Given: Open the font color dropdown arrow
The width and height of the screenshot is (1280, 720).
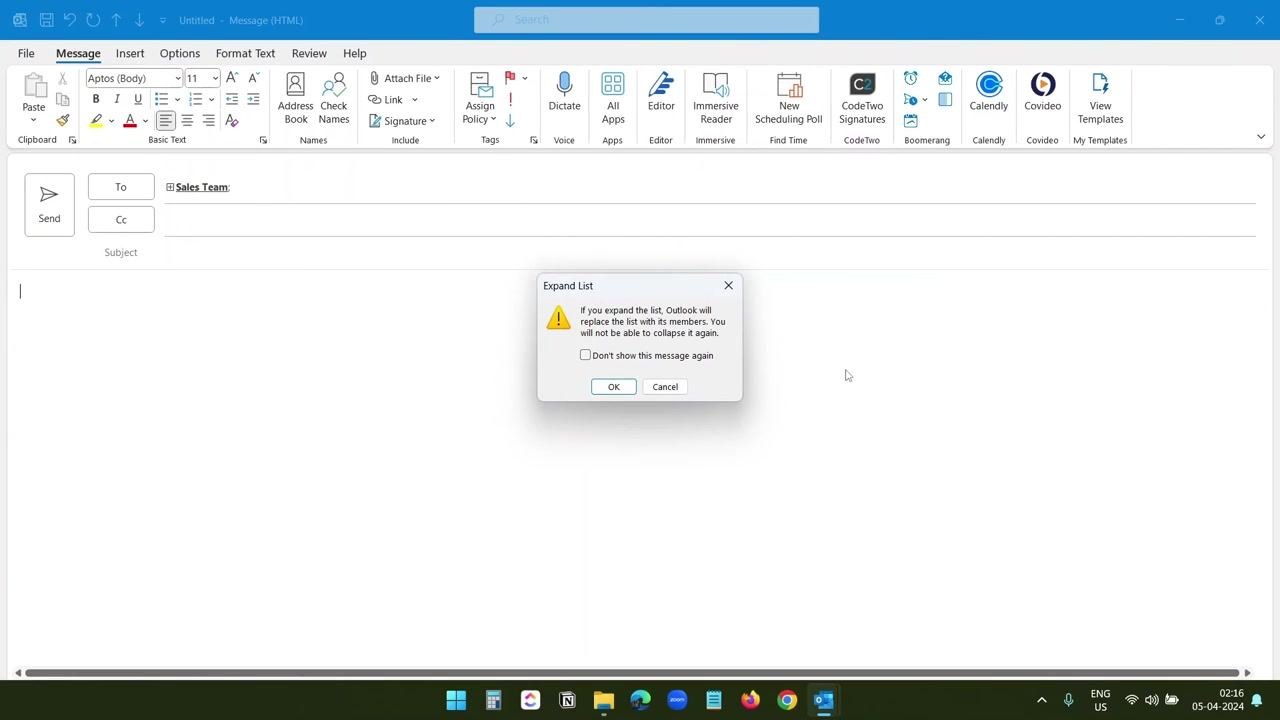Looking at the screenshot, I should coord(145,121).
